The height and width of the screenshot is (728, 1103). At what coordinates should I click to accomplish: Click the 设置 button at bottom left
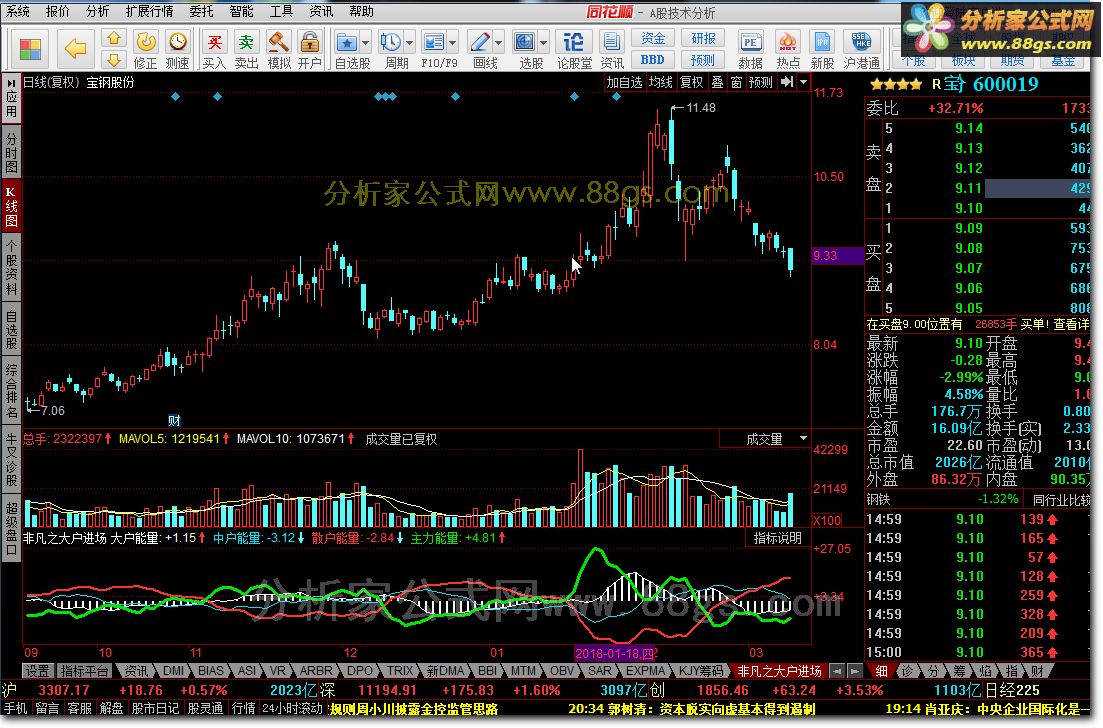(37, 671)
